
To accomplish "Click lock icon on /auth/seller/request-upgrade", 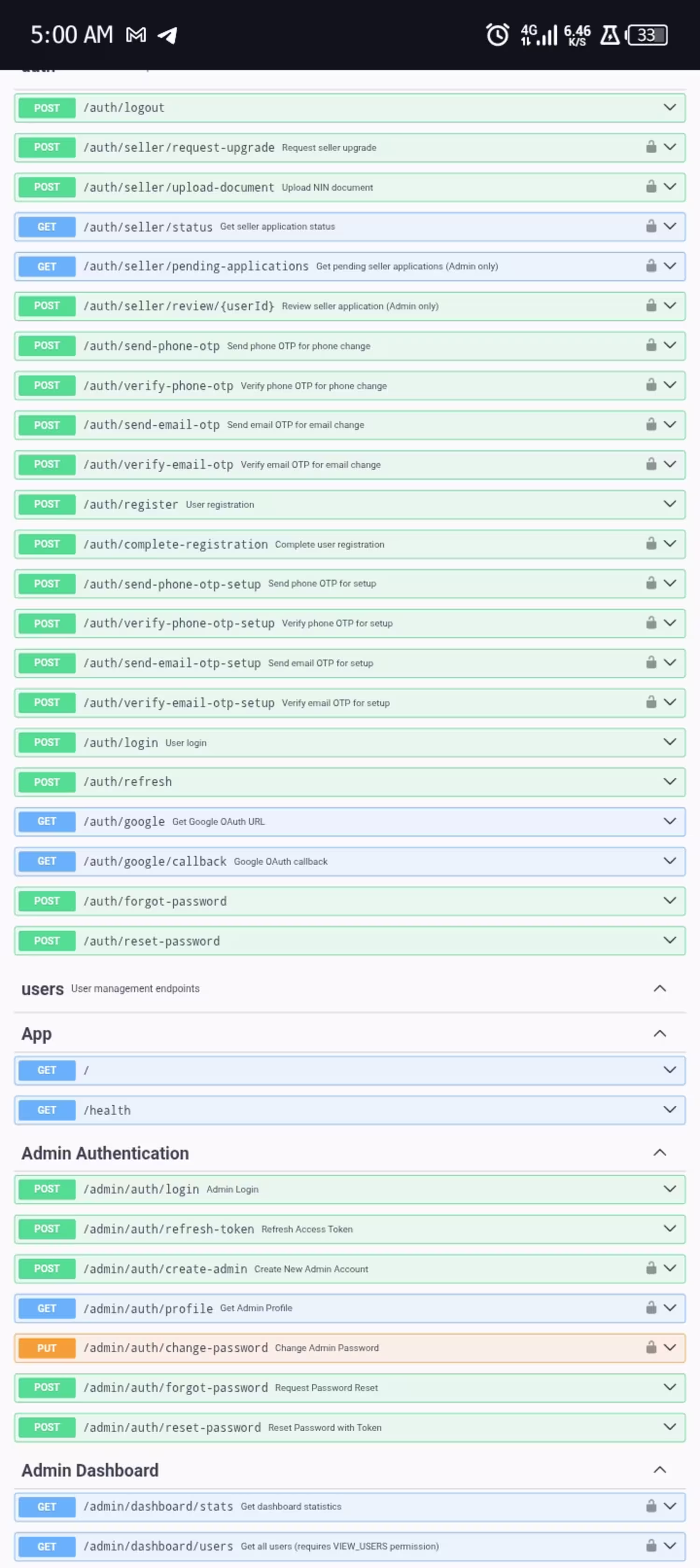I will point(651,147).
